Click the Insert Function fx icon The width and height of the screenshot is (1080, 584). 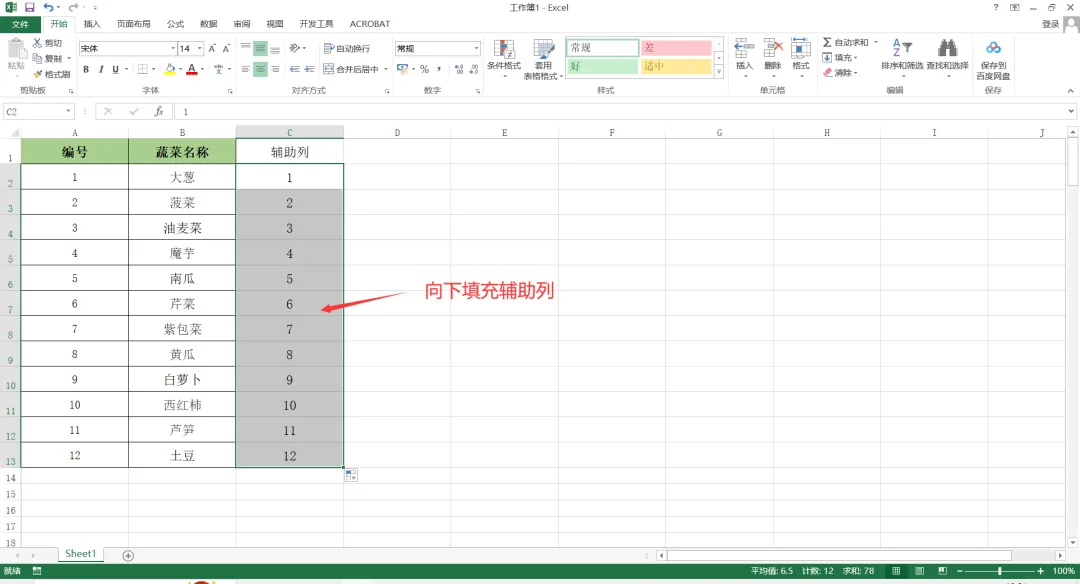(x=159, y=111)
